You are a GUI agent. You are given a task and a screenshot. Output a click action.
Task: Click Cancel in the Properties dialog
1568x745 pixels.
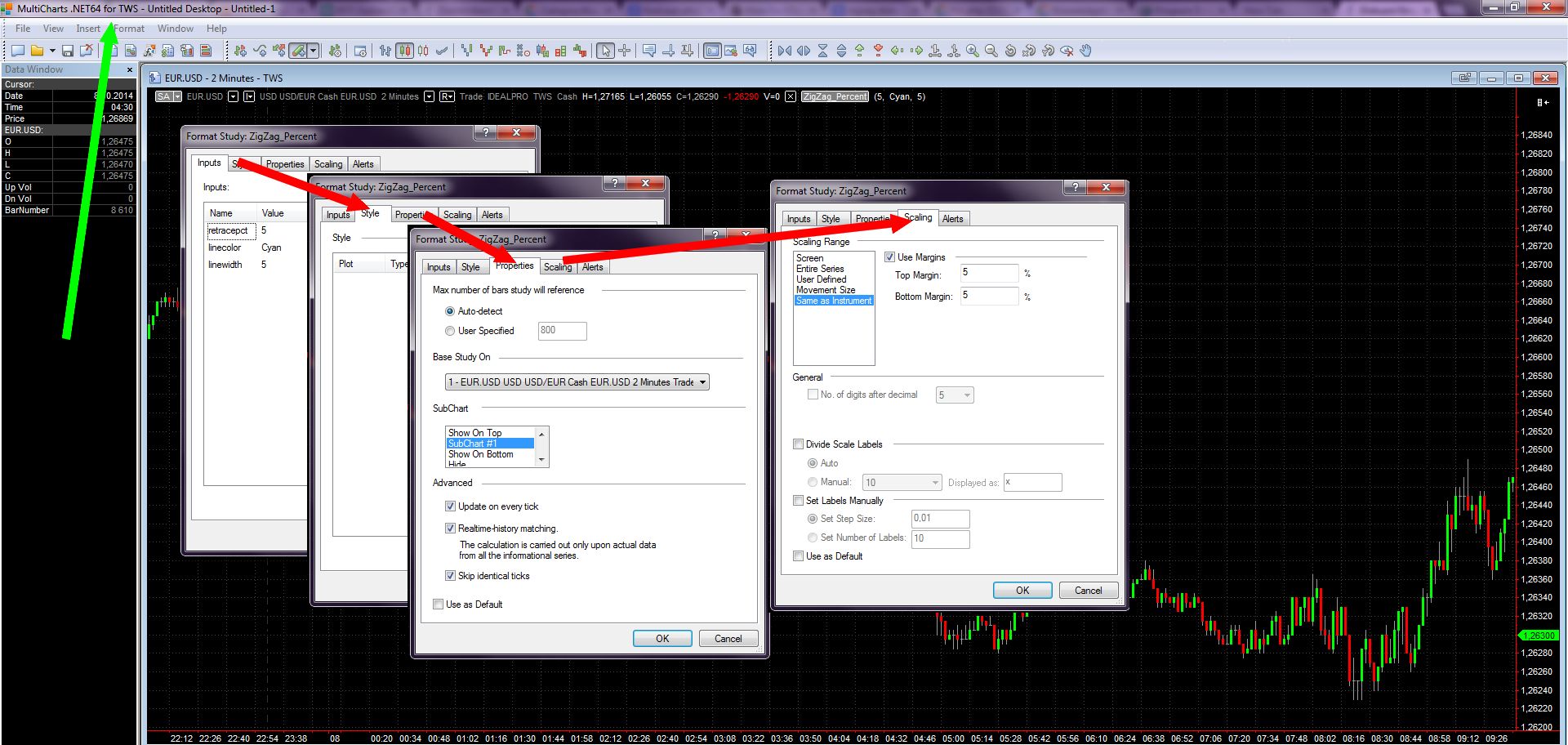[x=728, y=639]
